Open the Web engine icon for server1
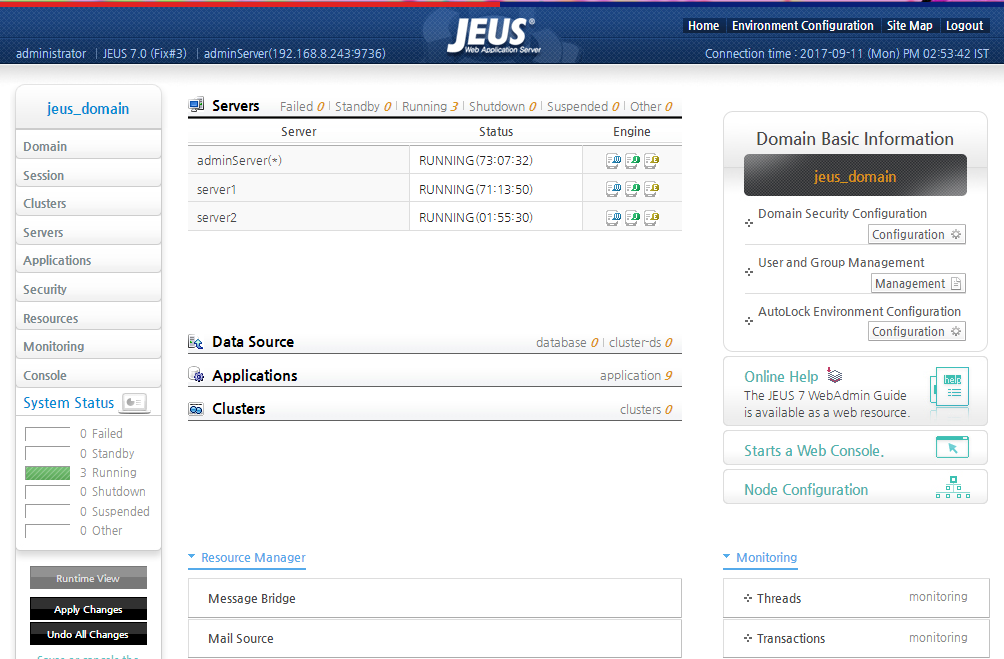 613,189
